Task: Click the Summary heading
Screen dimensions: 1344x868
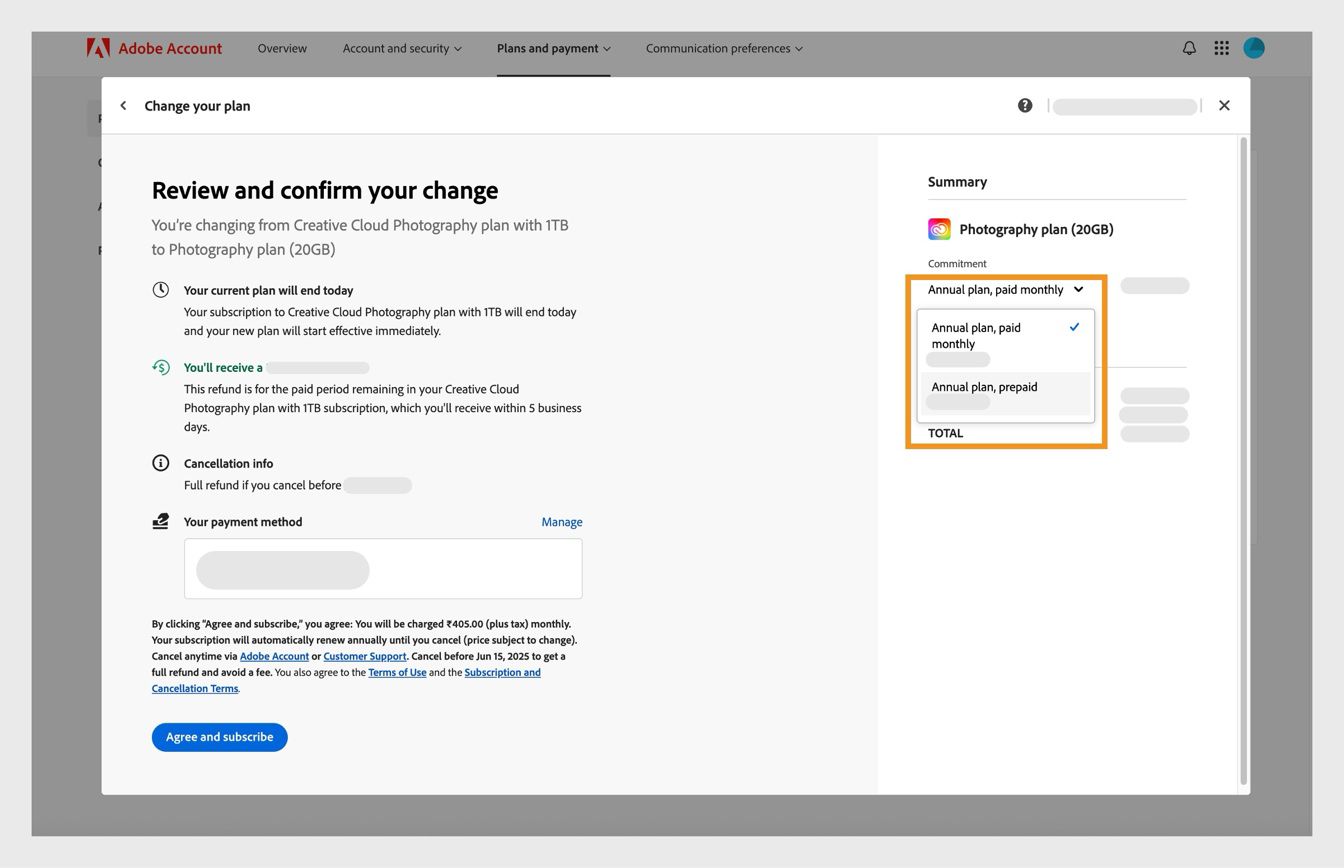Action: pos(957,182)
